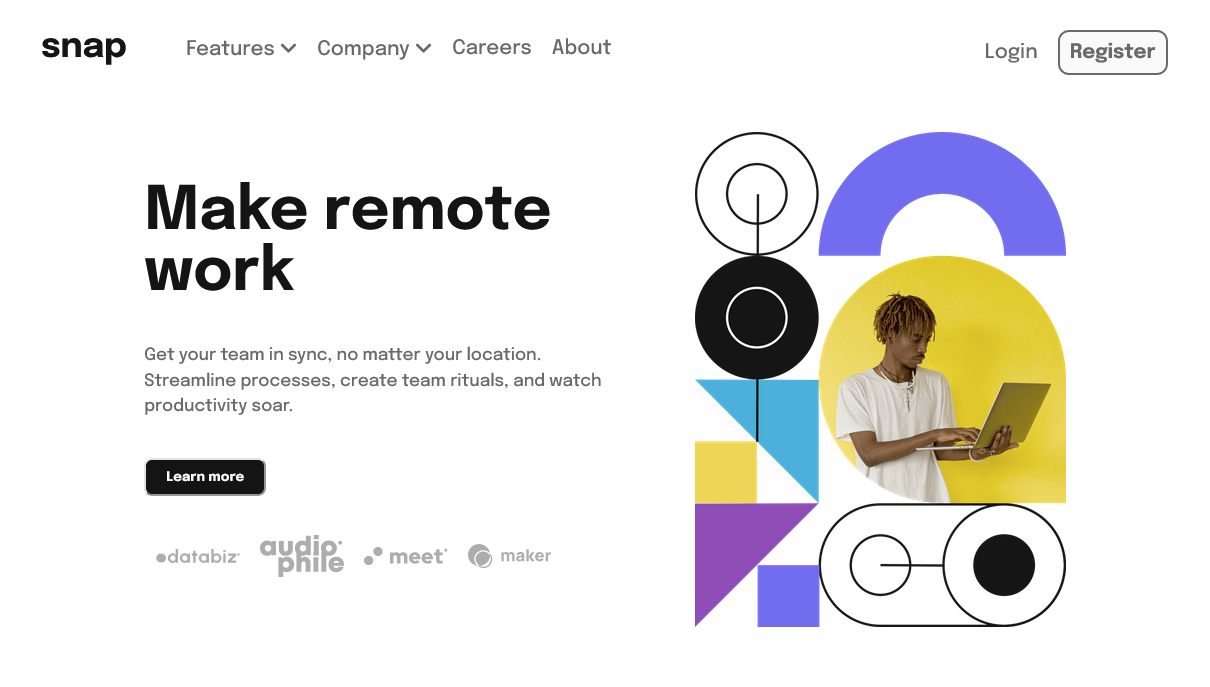Select the meet client logo
This screenshot has height=687, width=1210.
click(x=406, y=556)
